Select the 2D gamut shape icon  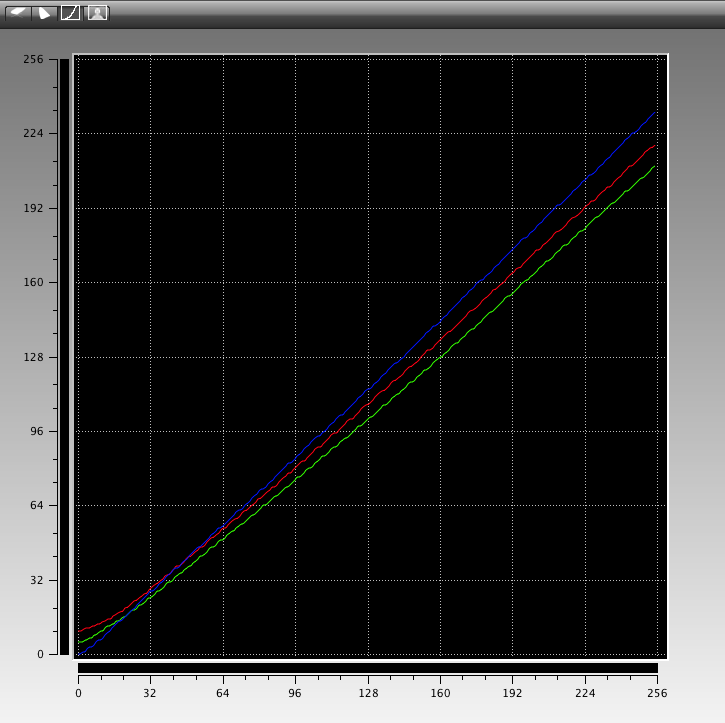click(x=44, y=12)
